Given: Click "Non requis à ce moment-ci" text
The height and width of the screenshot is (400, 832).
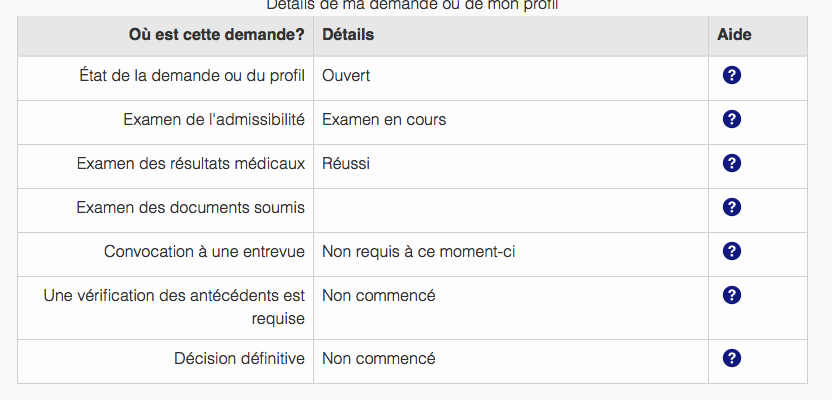Looking at the screenshot, I should (418, 251).
